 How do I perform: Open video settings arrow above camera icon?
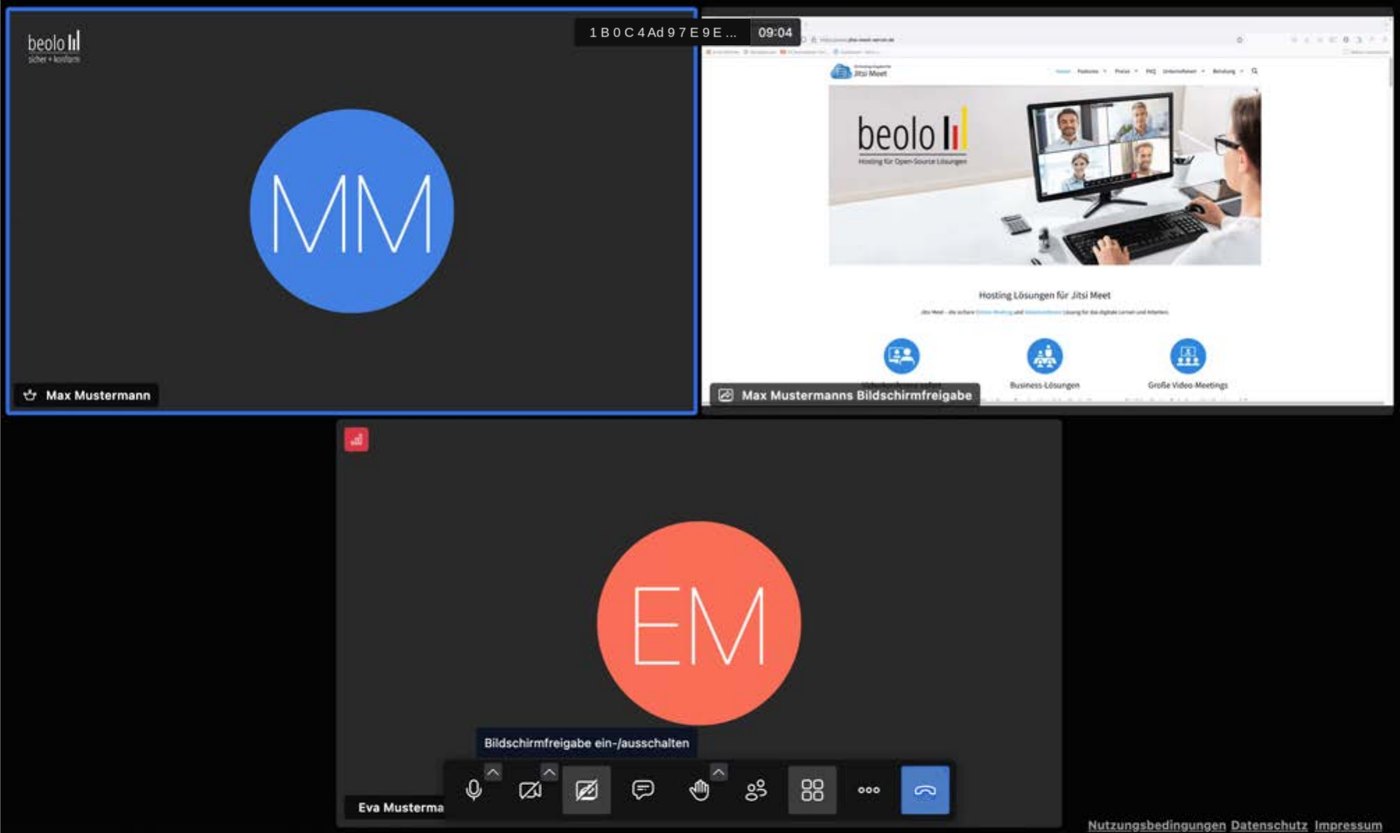549,772
